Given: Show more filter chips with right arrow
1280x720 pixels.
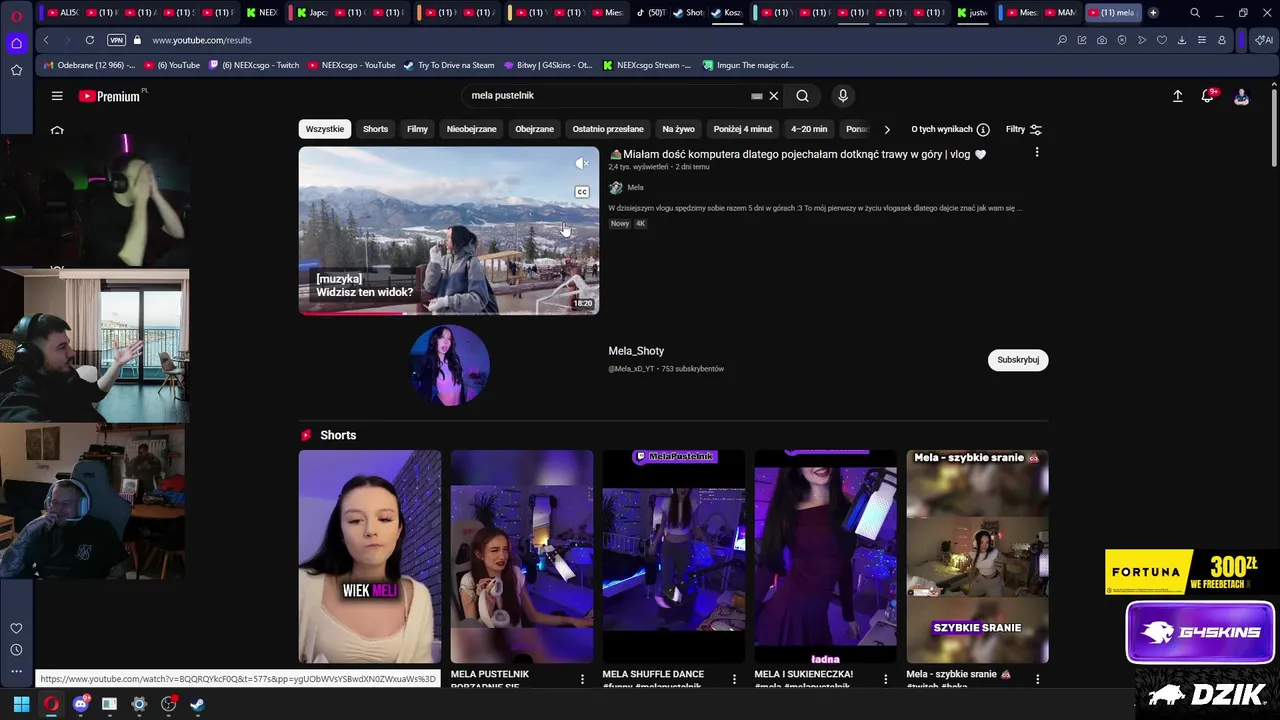Looking at the screenshot, I should click(x=886, y=129).
